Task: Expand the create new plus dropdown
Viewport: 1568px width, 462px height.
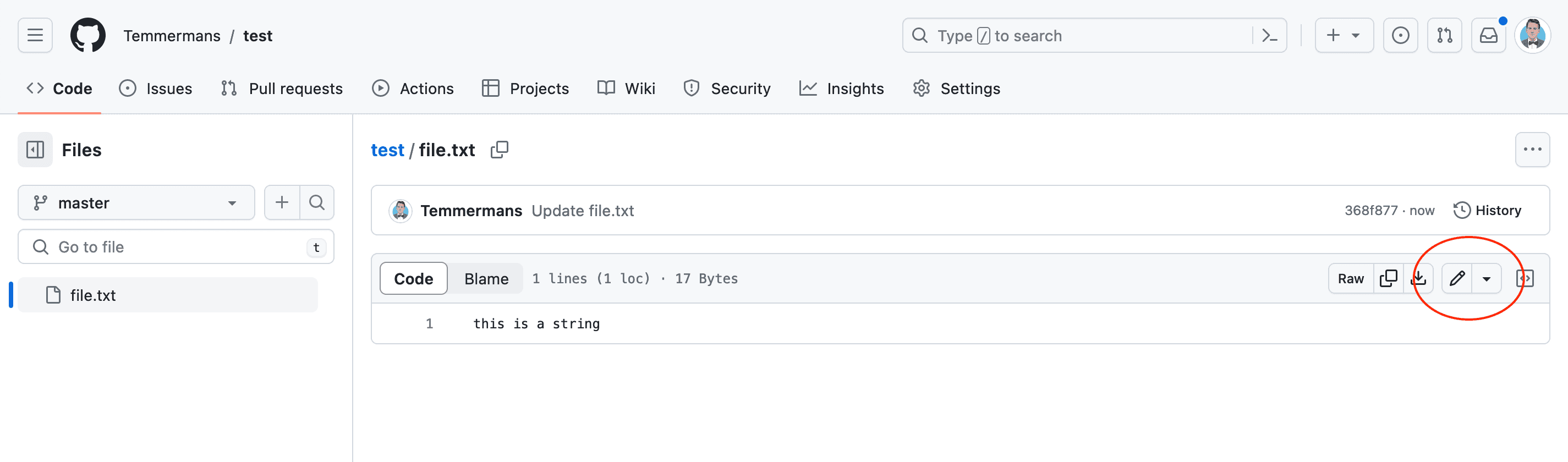Action: [1344, 36]
